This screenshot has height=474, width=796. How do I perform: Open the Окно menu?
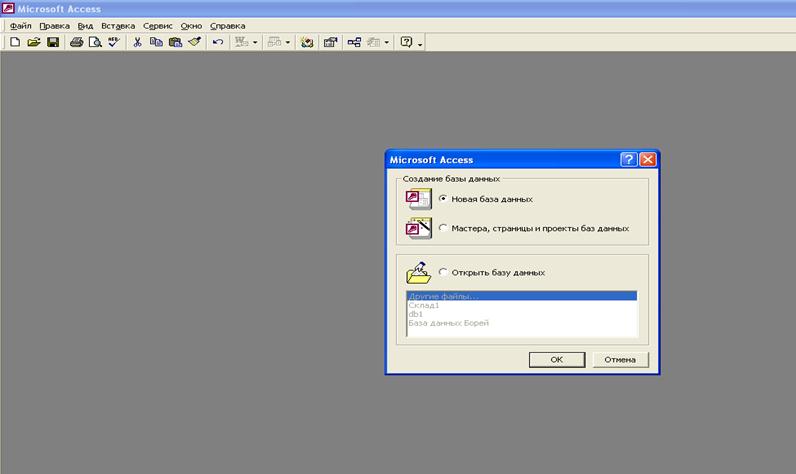(x=191, y=26)
